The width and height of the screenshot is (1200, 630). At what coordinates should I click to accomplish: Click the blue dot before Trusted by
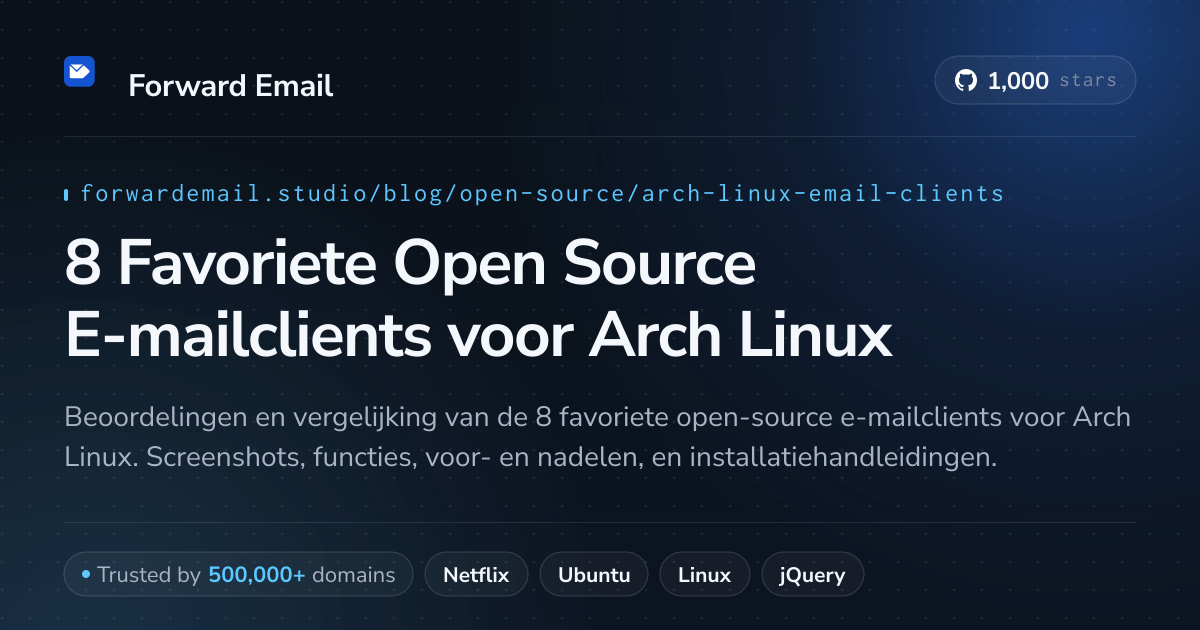tap(86, 575)
